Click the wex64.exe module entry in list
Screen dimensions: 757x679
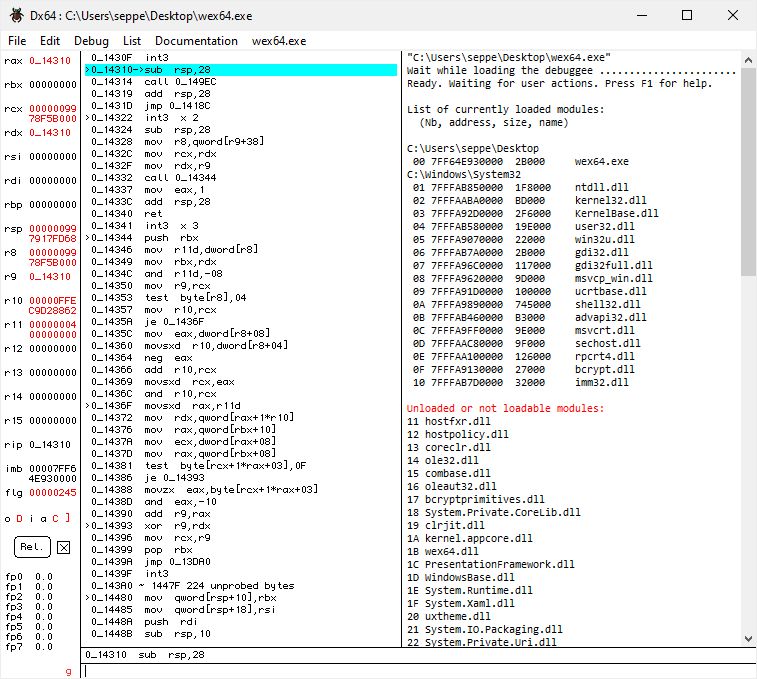520,161
